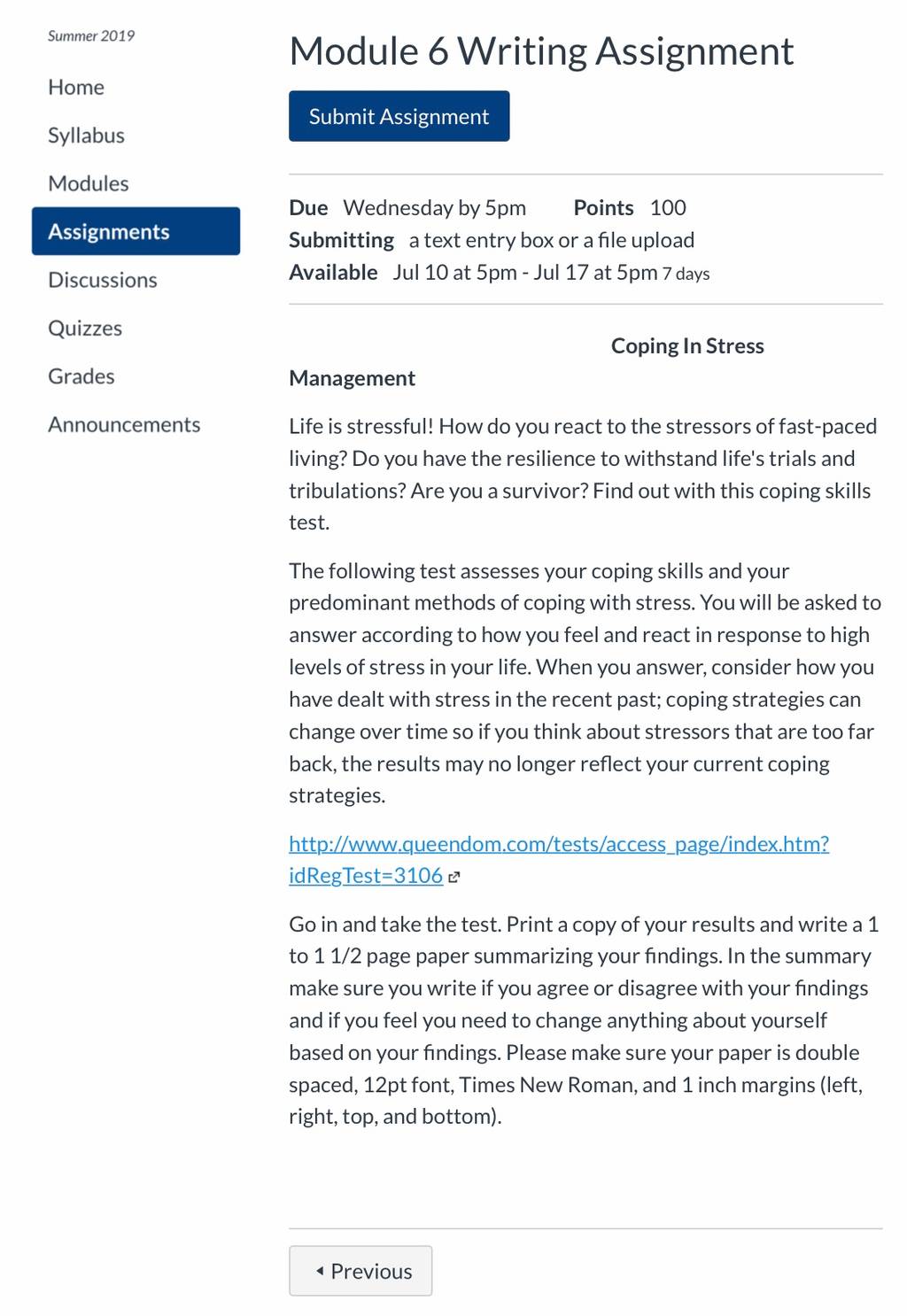The height and width of the screenshot is (1316, 907).
Task: Select the highlighted Assignments nav item
Action: (x=136, y=231)
